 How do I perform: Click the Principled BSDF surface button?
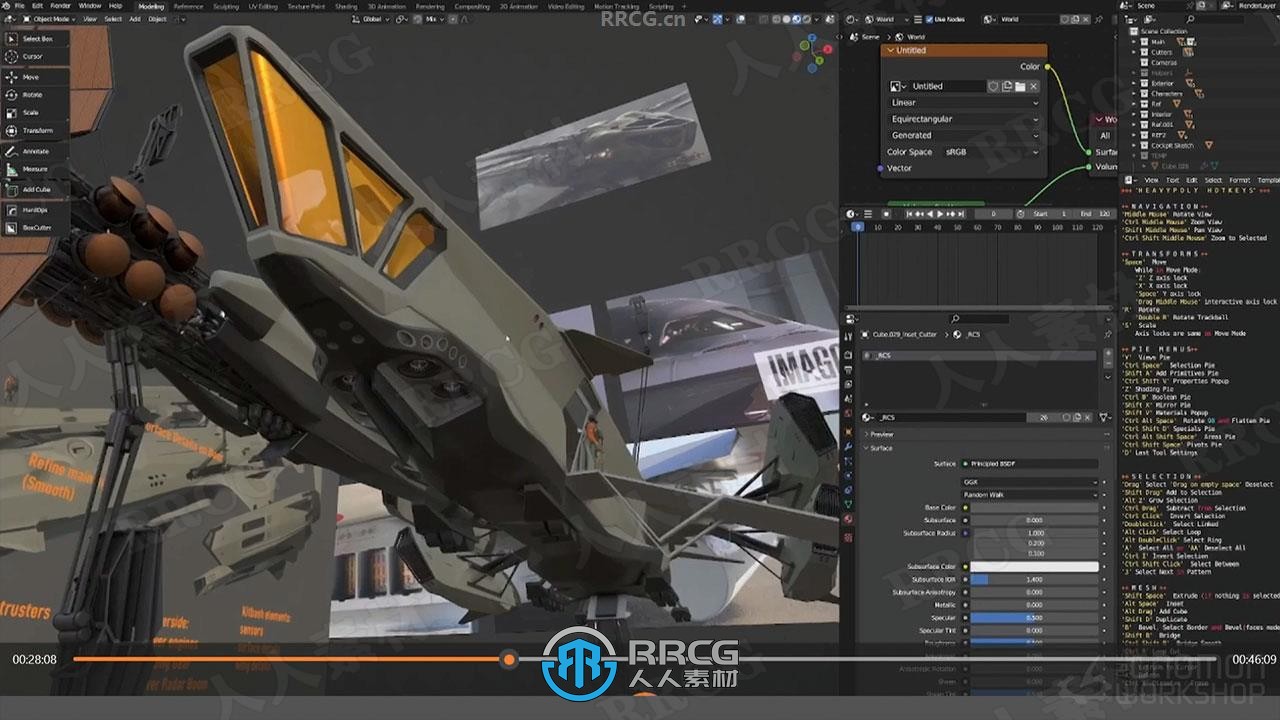(x=1030, y=464)
